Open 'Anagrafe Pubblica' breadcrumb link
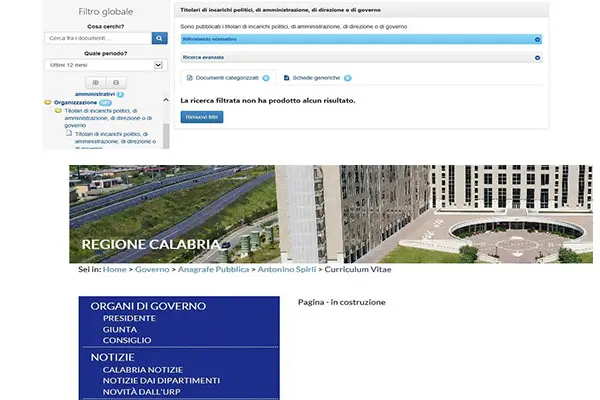This screenshot has height=400, width=600. point(213,269)
